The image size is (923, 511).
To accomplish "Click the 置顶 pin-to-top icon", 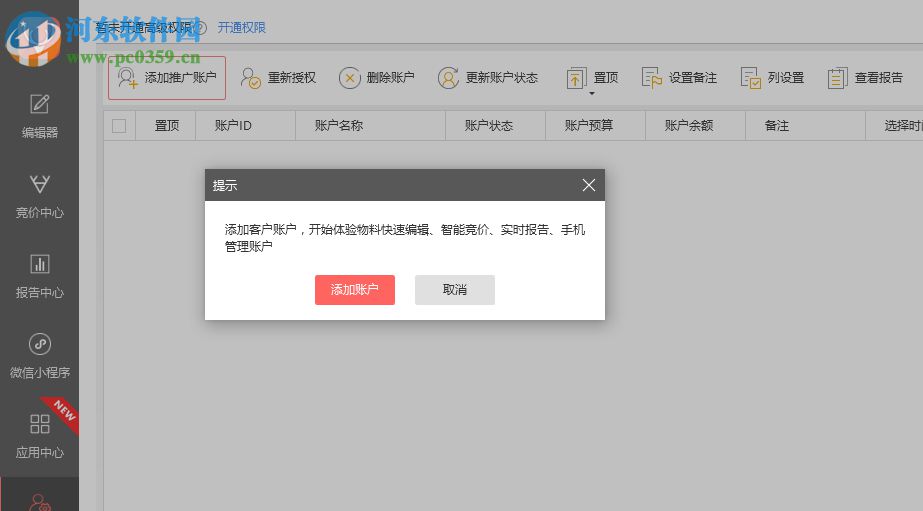I will [576, 78].
